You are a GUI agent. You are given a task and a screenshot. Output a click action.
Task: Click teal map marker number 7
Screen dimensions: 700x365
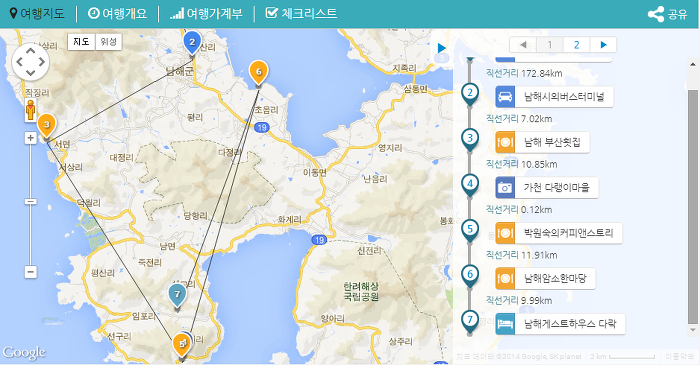pyautogui.click(x=177, y=295)
